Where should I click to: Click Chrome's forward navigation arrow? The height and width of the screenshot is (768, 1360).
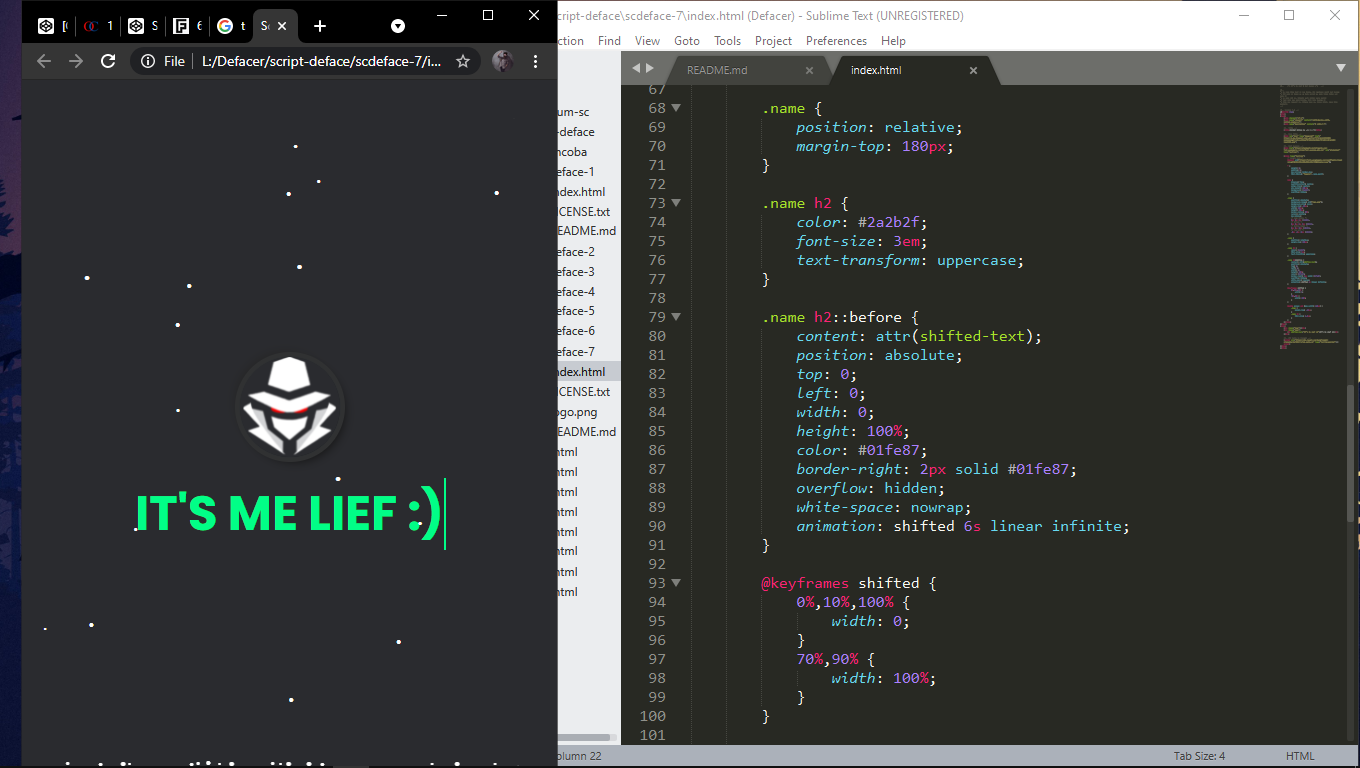pos(76,61)
